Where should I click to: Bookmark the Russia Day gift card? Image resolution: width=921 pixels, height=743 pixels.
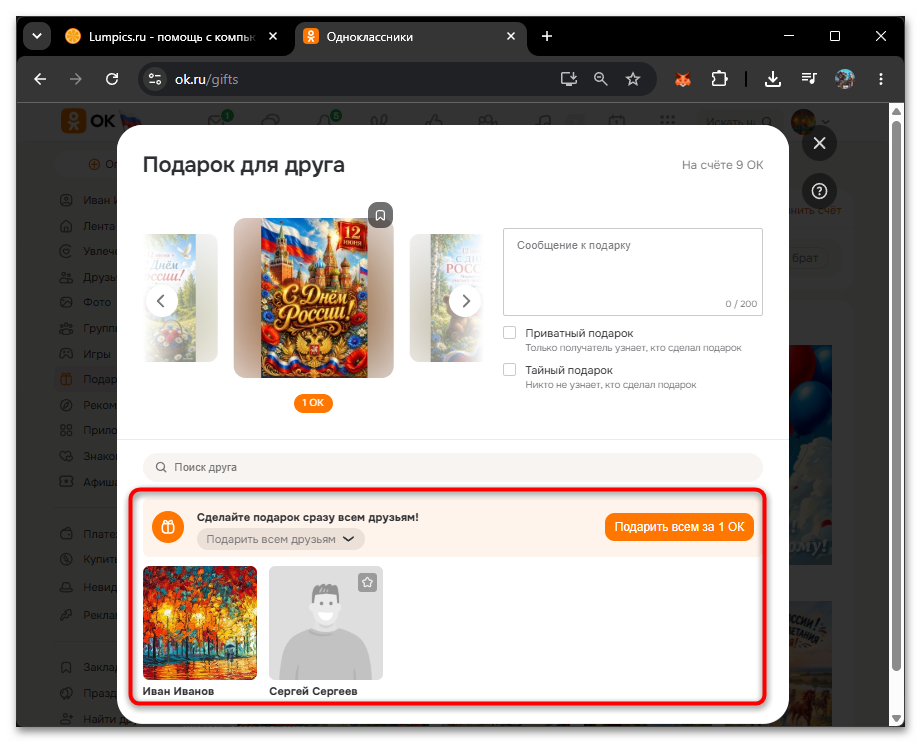[x=381, y=216]
